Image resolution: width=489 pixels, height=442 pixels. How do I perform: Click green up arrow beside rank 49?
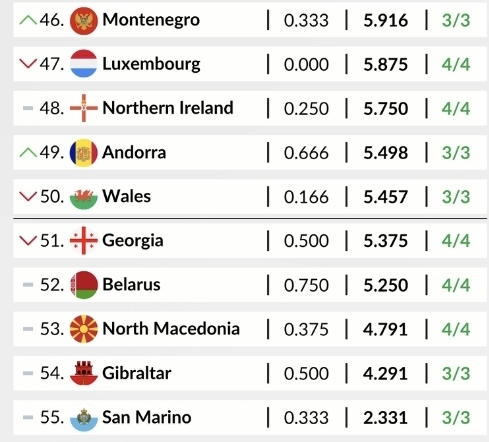pos(28,153)
